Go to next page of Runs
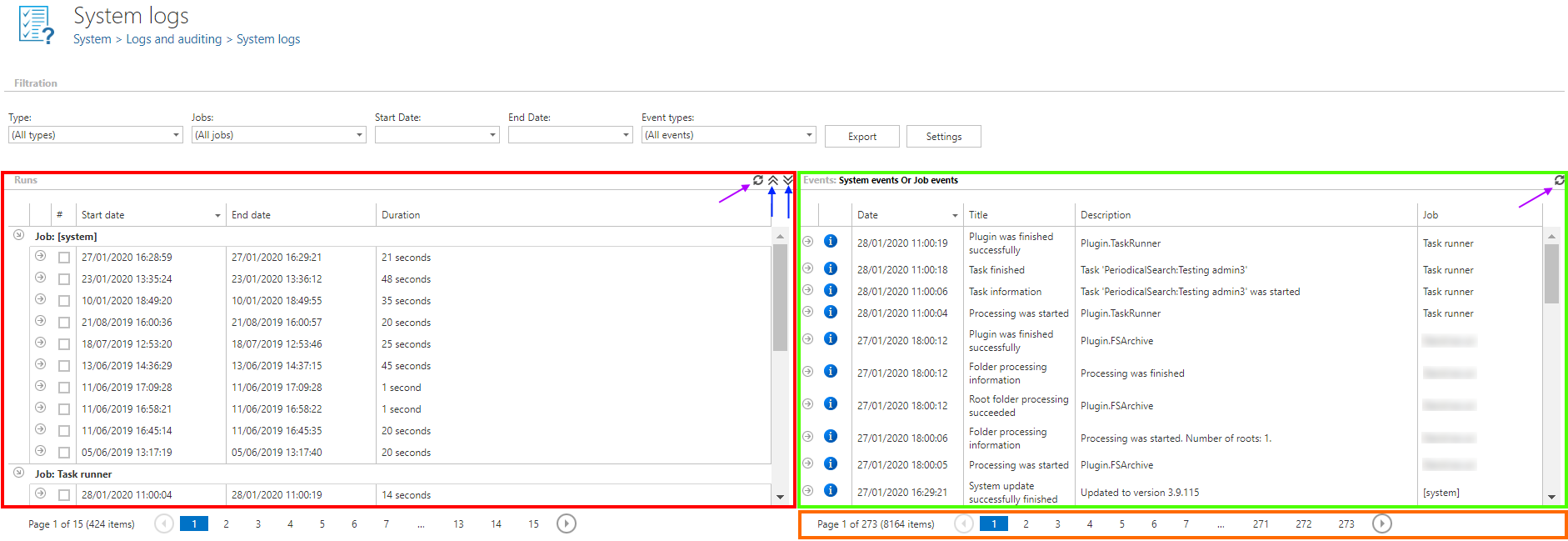 [x=566, y=523]
